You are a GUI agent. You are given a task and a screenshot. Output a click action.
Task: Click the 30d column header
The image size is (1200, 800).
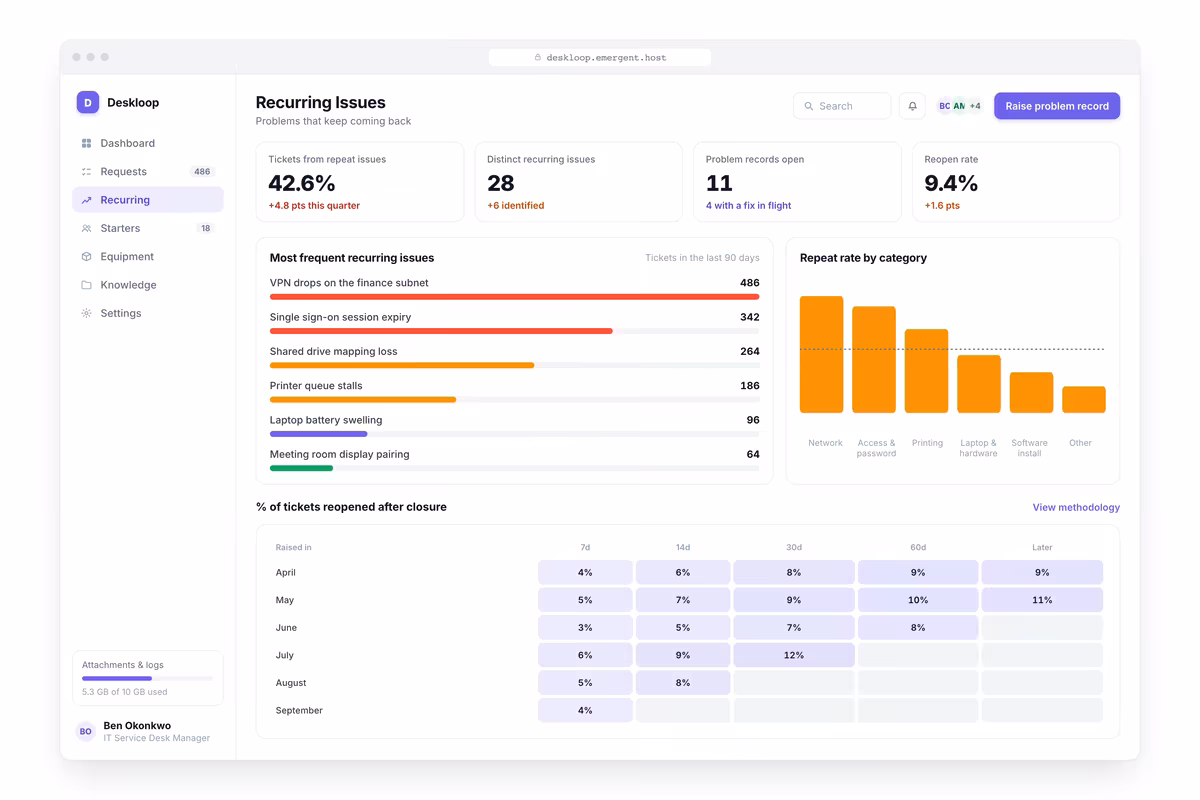point(794,548)
